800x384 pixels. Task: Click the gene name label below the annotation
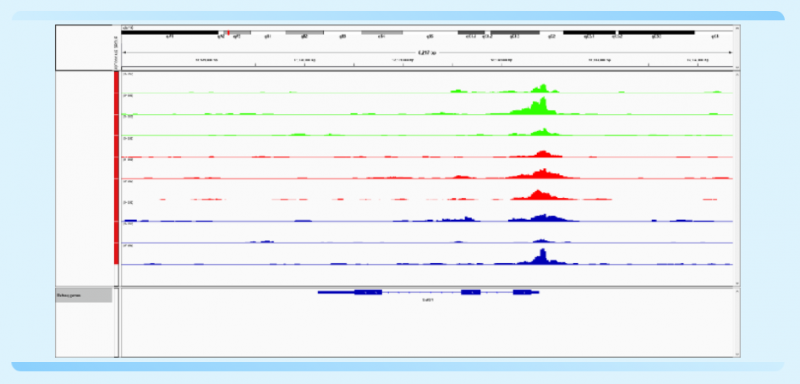click(427, 300)
